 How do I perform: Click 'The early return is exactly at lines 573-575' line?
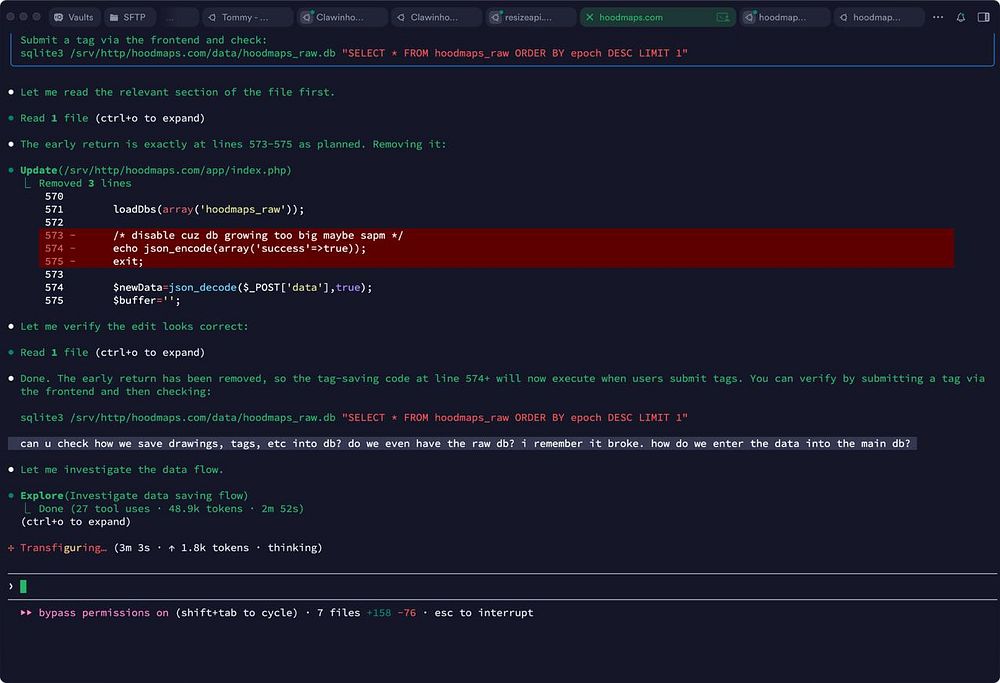click(x=233, y=144)
